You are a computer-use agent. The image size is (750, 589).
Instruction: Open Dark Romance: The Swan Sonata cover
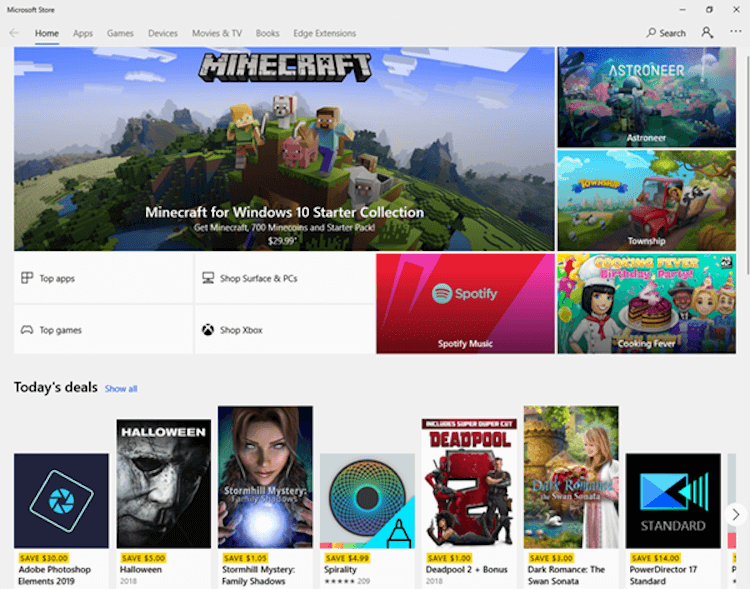(x=571, y=477)
